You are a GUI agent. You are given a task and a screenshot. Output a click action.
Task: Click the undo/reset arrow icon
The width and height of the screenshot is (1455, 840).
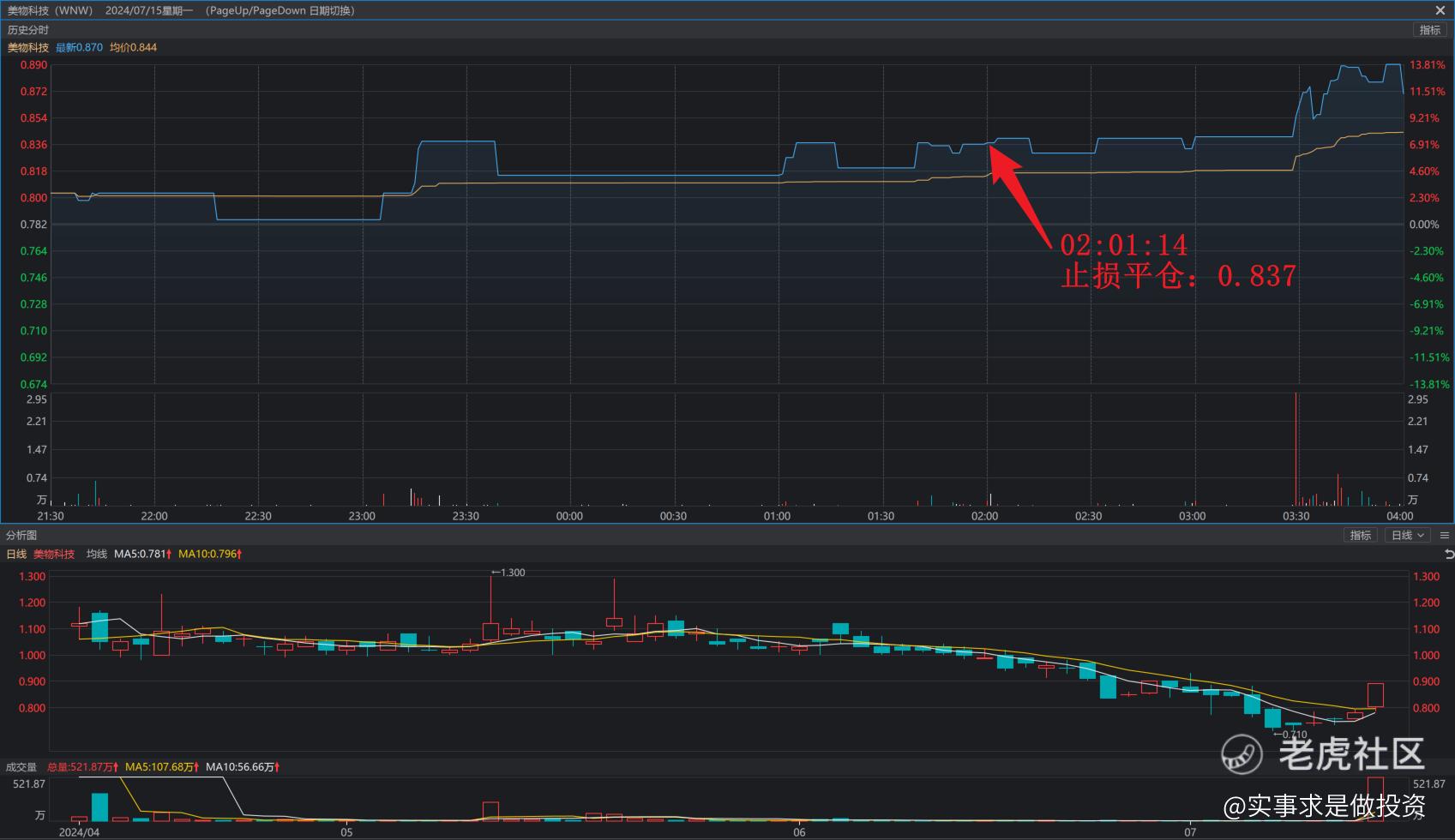point(1449,555)
